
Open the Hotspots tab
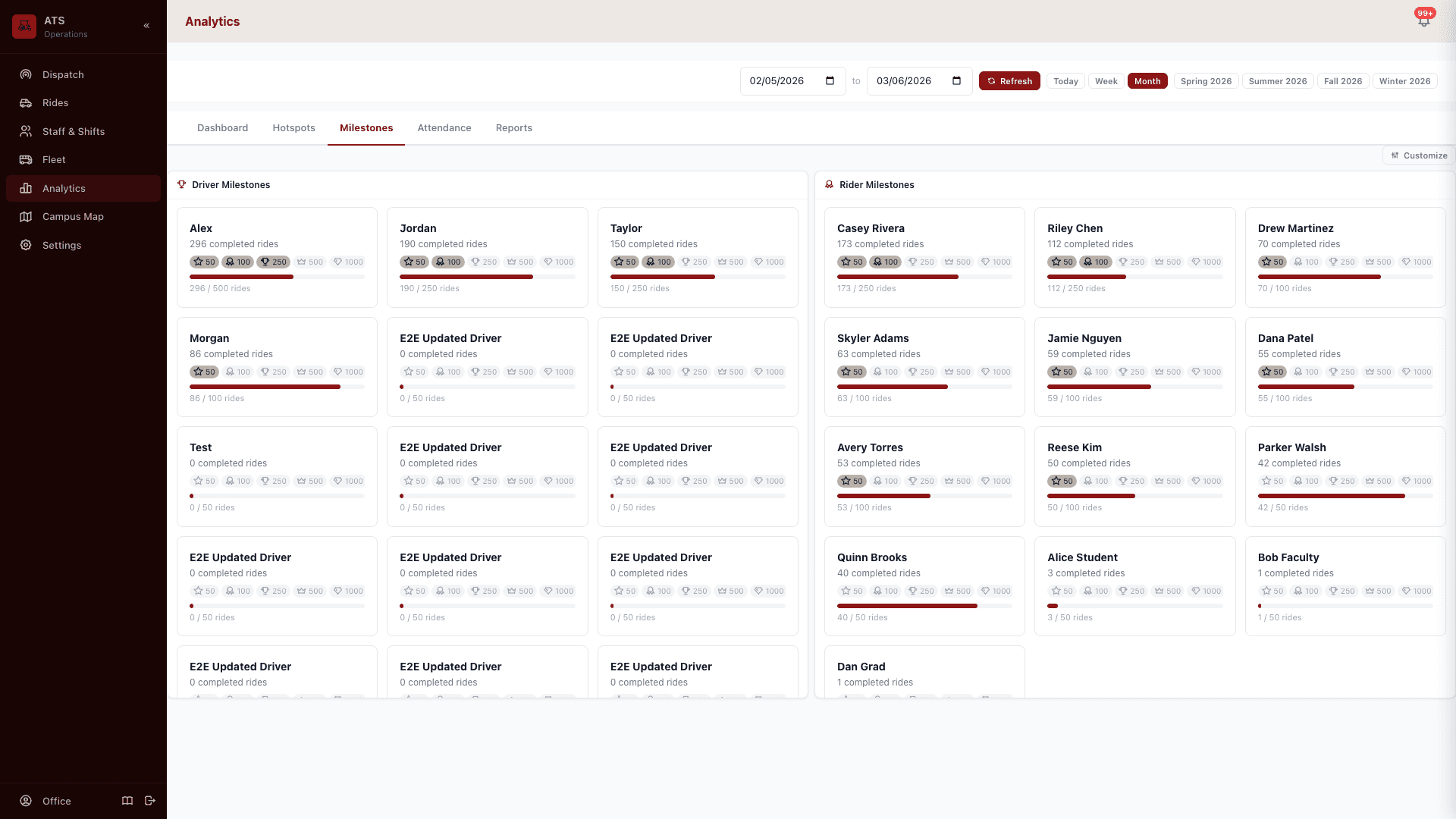pos(293,127)
